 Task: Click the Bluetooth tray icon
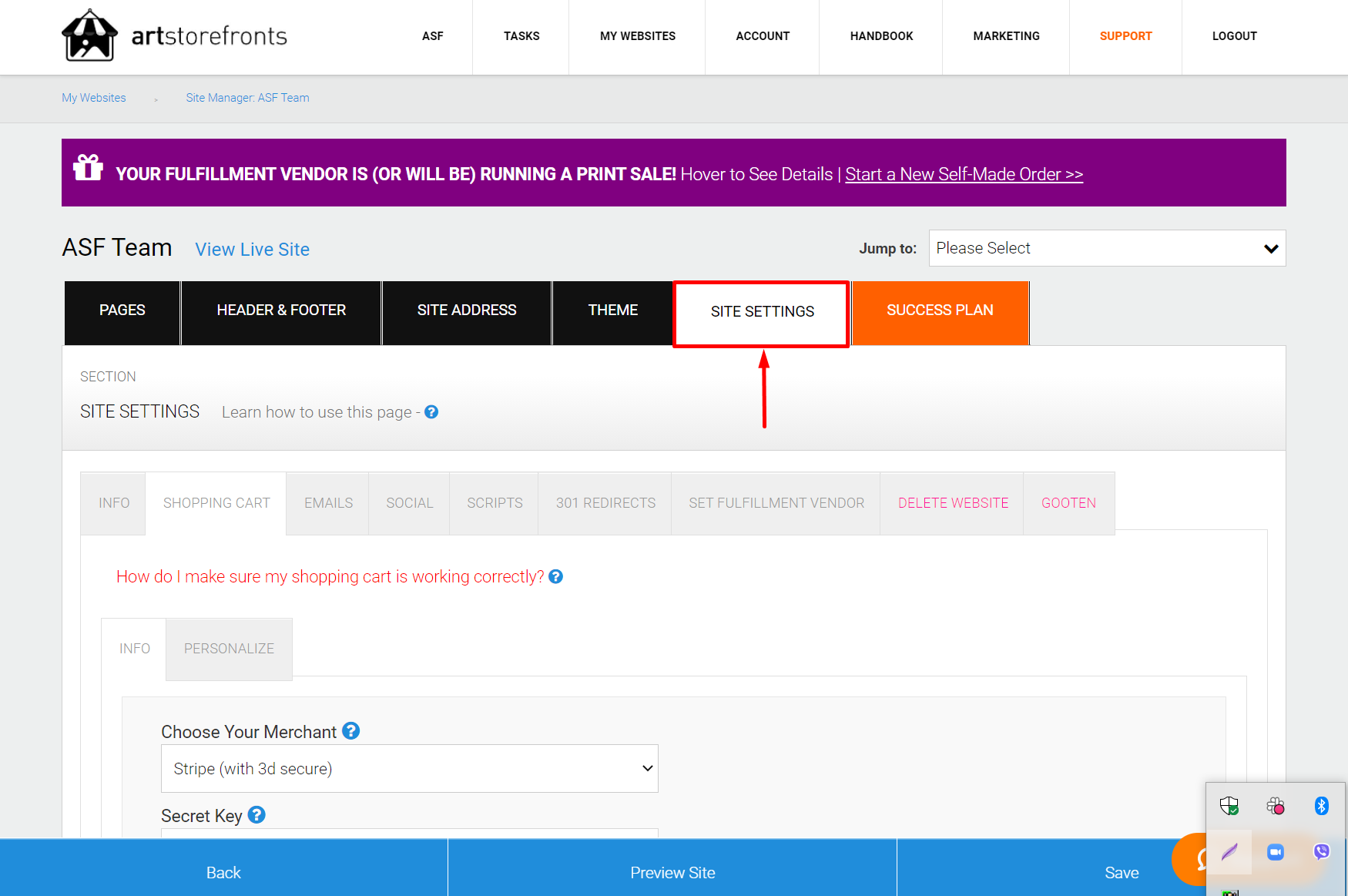tap(1321, 806)
